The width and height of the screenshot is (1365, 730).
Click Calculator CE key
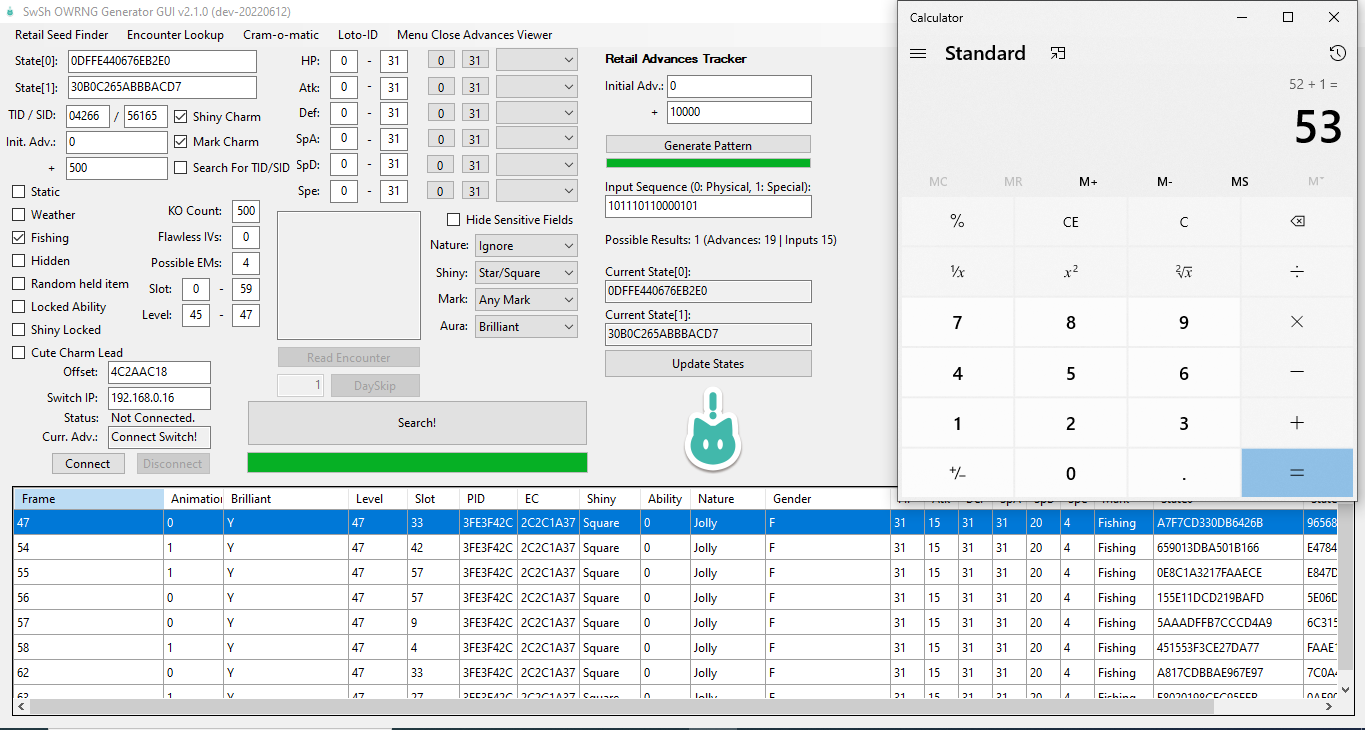pos(1070,222)
